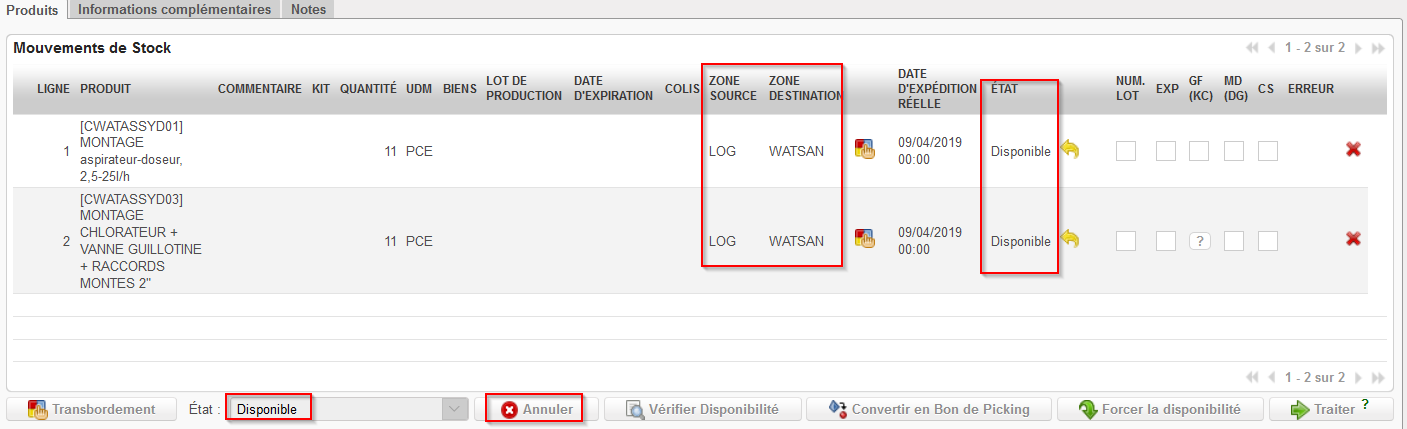Click the Transbordement button
The height and width of the screenshot is (429, 1407).
pos(91,409)
